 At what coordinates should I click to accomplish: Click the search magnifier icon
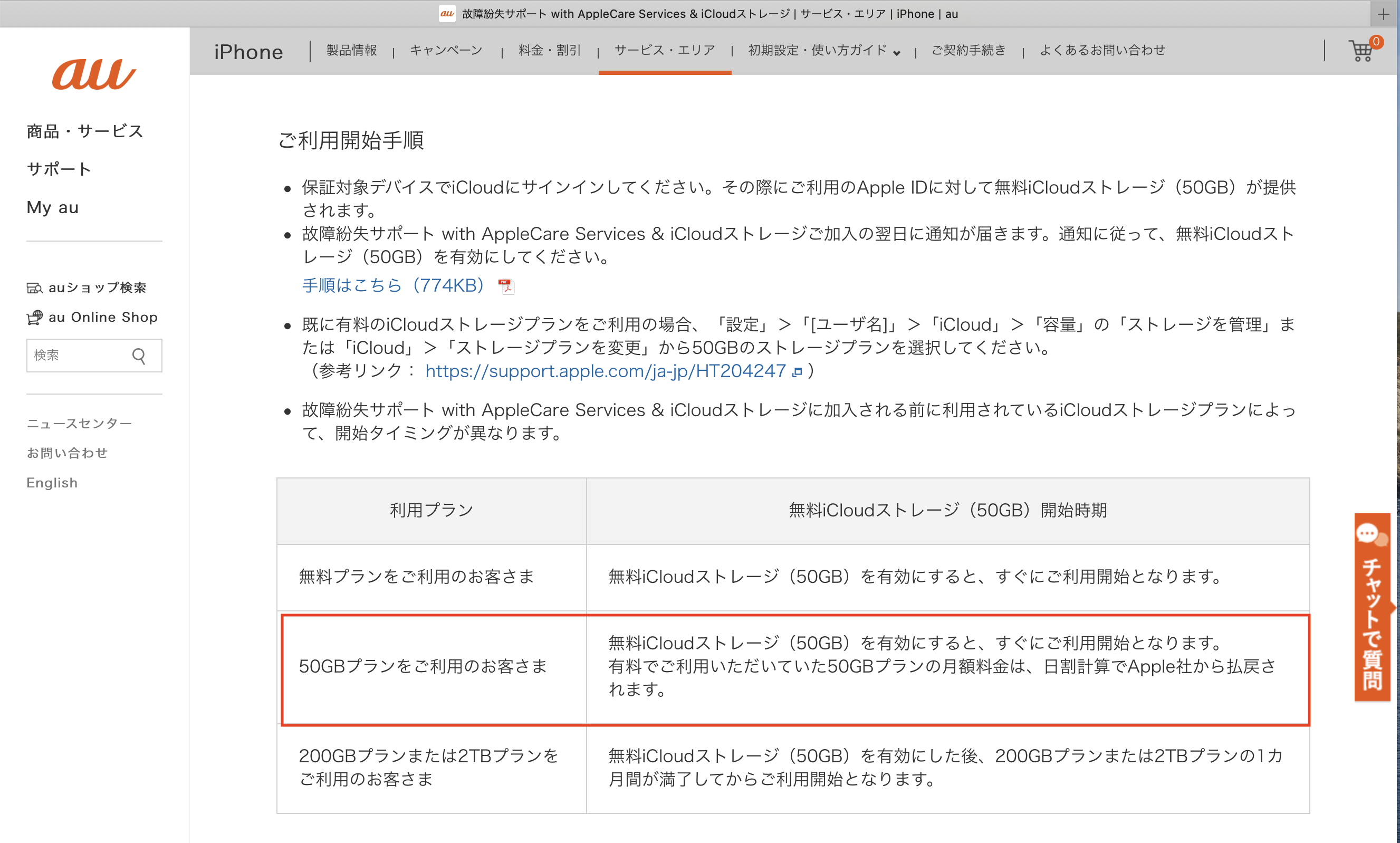click(x=139, y=356)
